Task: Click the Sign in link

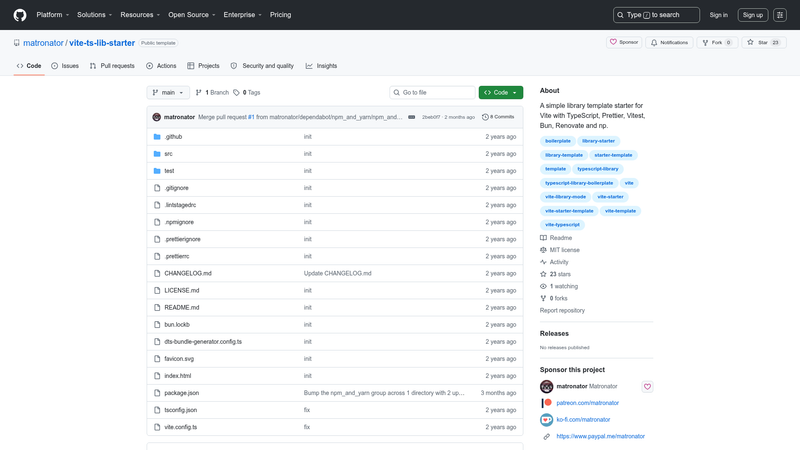Action: [718, 15]
